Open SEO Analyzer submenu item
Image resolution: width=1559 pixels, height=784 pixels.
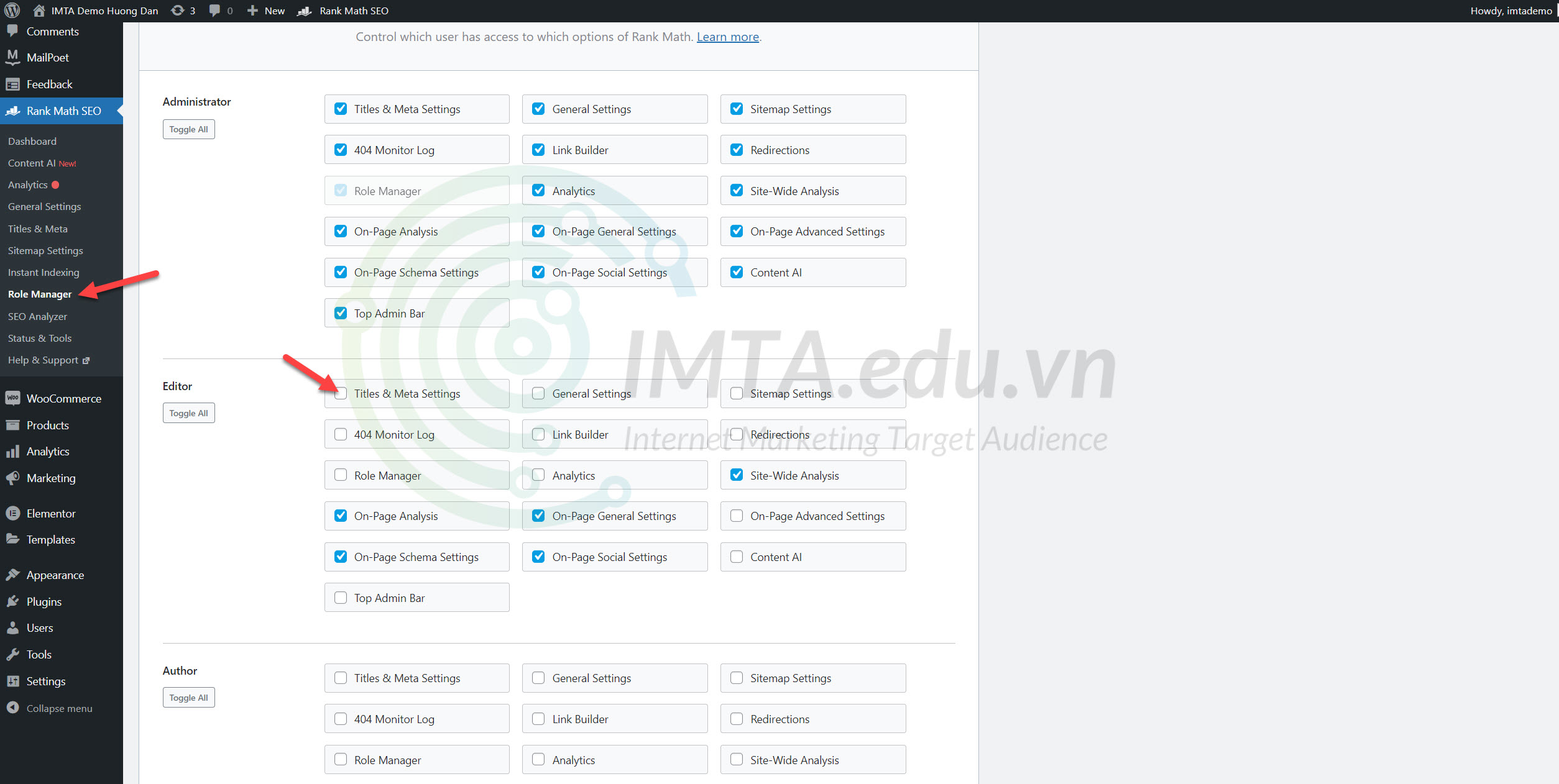pos(37,316)
